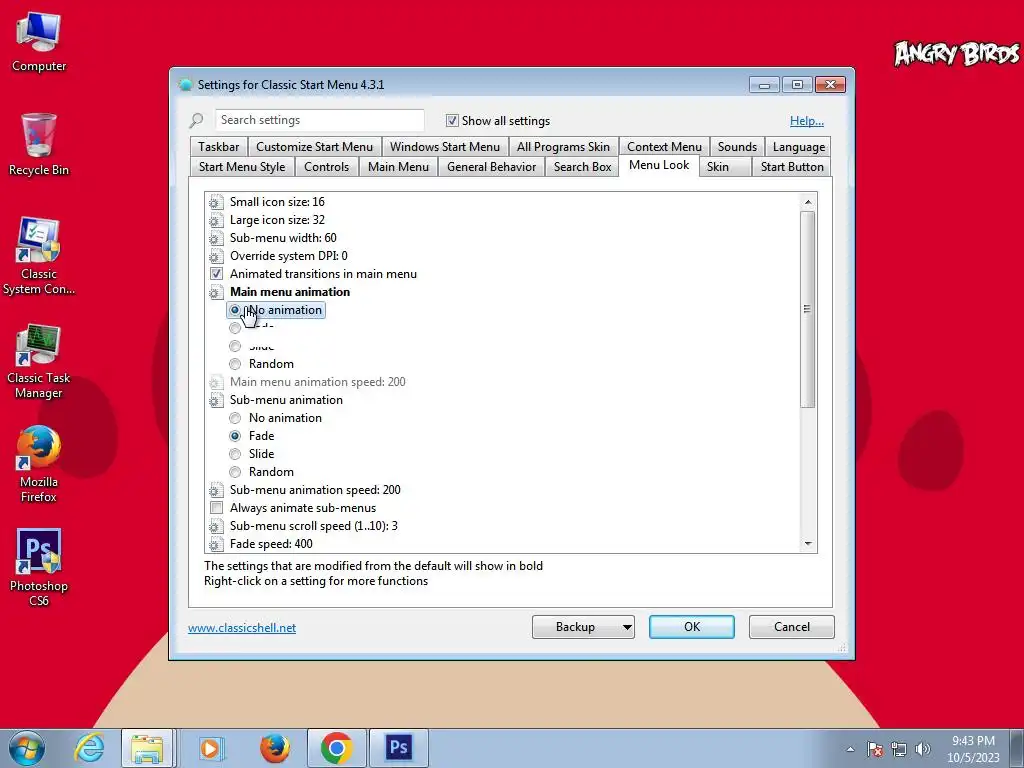The height and width of the screenshot is (768, 1024).
Task: Open Windows Explorer folder on taskbar
Action: pos(147,748)
